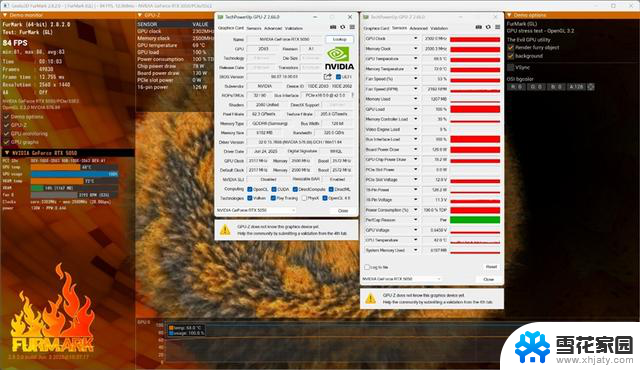Open the Board Power Draw sensor dropdown arrow
The height and width of the screenshot is (370, 640).
click(416, 149)
